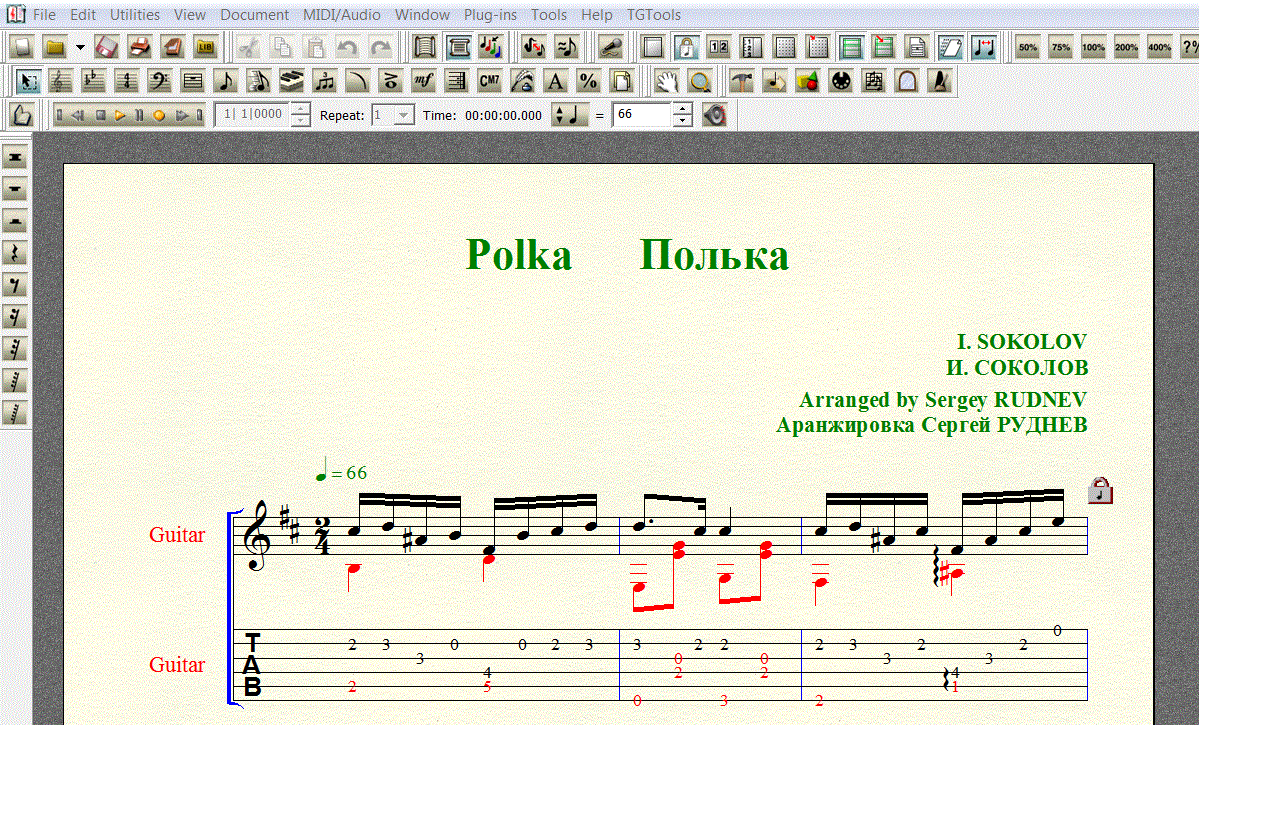Open the Repeat count dropdown

pyautogui.click(x=404, y=115)
